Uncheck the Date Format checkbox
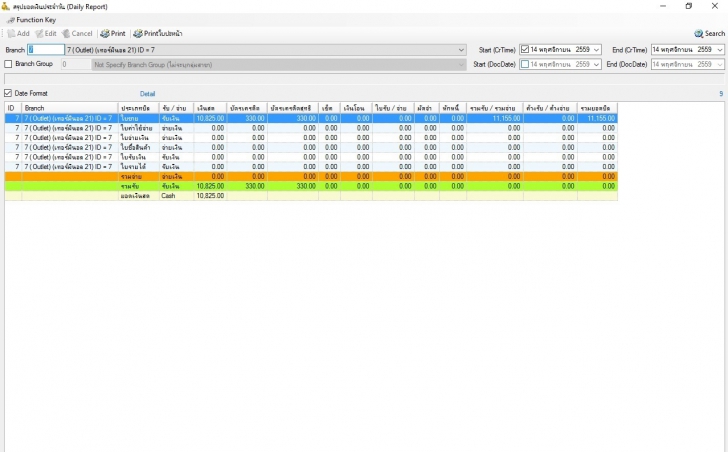Image resolution: width=728 pixels, height=452 pixels. (x=9, y=93)
